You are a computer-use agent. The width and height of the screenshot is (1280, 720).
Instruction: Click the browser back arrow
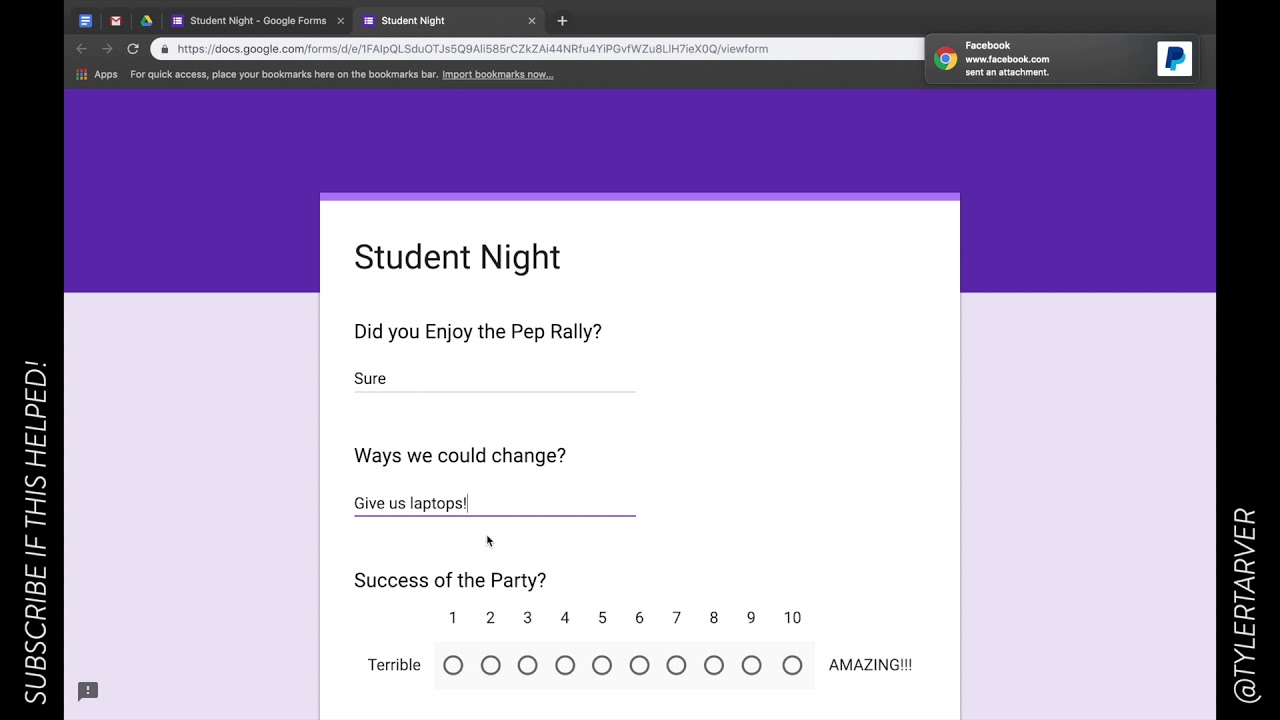coord(82,49)
